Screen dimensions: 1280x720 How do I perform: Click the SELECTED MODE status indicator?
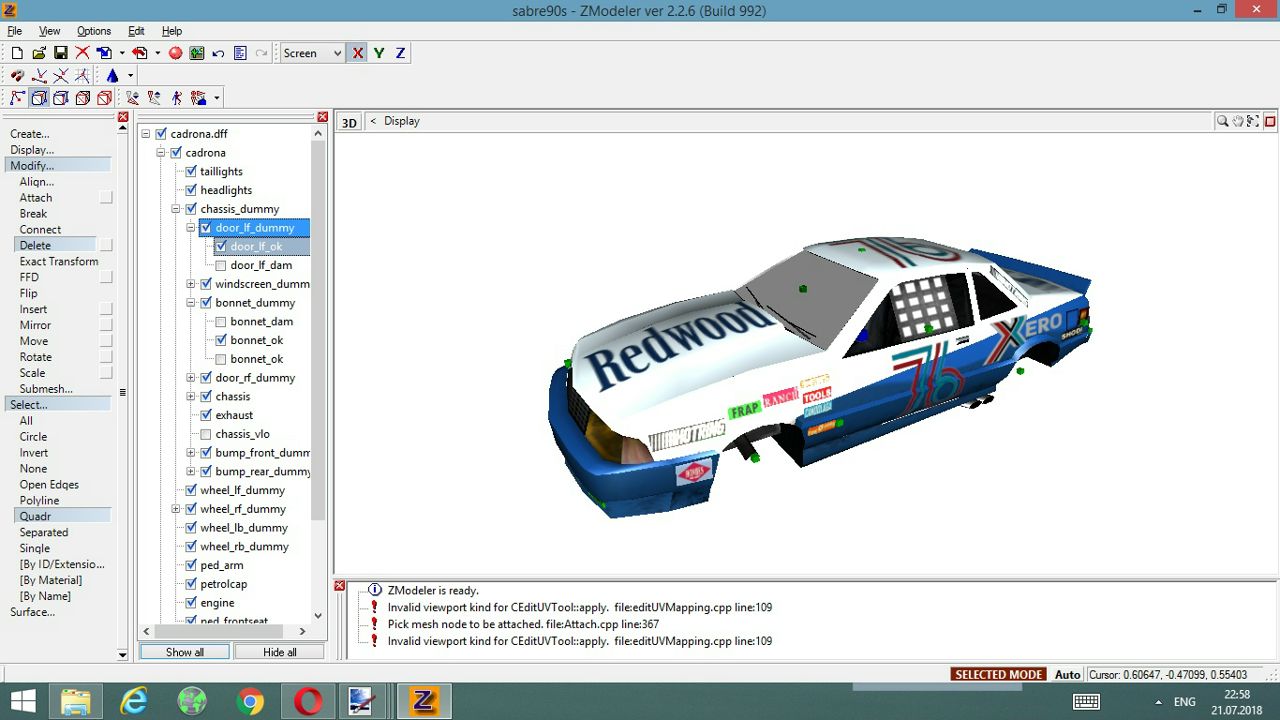click(998, 675)
